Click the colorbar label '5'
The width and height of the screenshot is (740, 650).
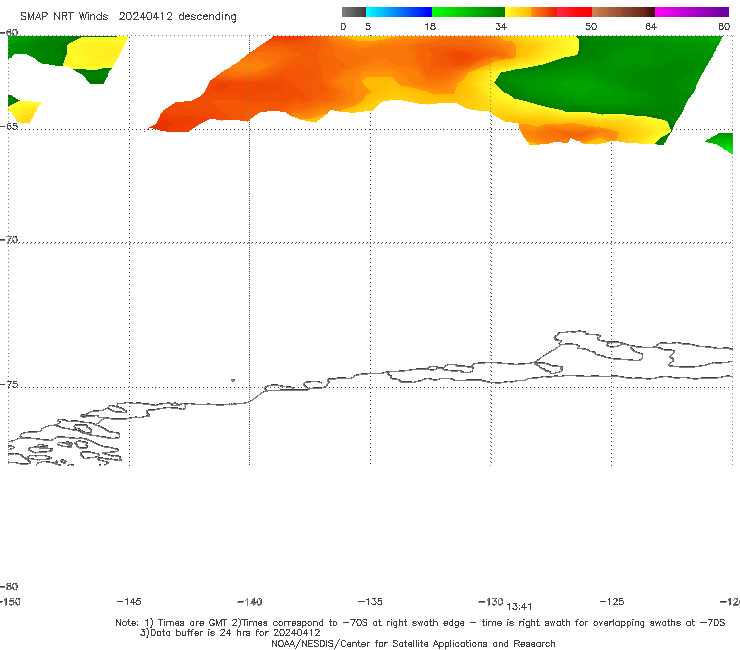click(368, 26)
